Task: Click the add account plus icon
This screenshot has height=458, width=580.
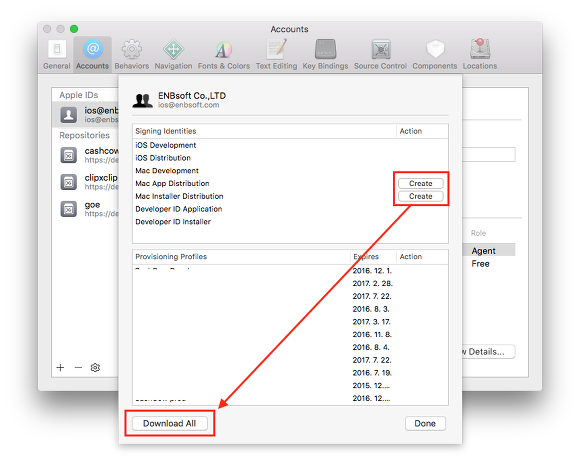Action: coord(60,367)
